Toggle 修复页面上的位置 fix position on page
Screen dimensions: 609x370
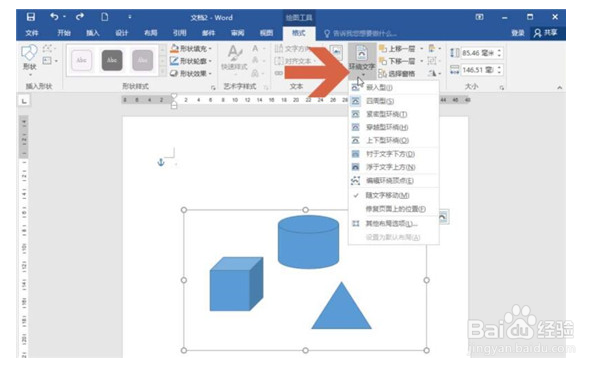(x=394, y=209)
